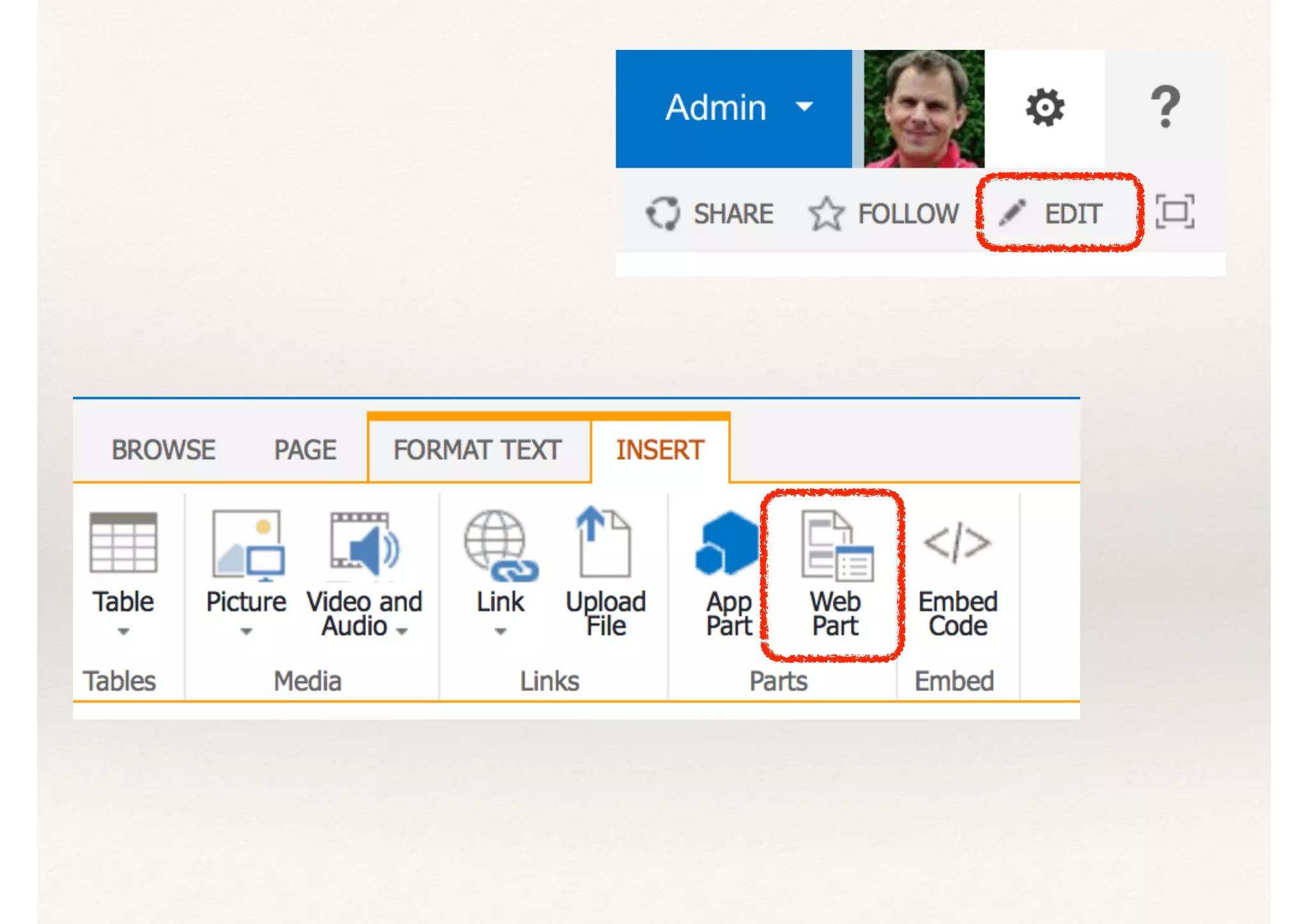Screen dimensions: 1308x924
Task: Switch to the BROWSE tab
Action: [x=163, y=450]
